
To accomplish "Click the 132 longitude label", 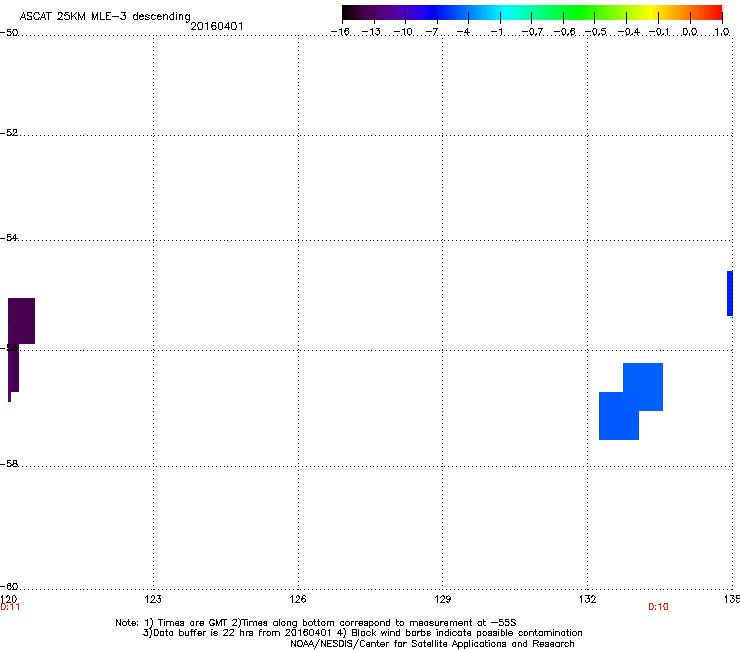I will pos(587,599).
